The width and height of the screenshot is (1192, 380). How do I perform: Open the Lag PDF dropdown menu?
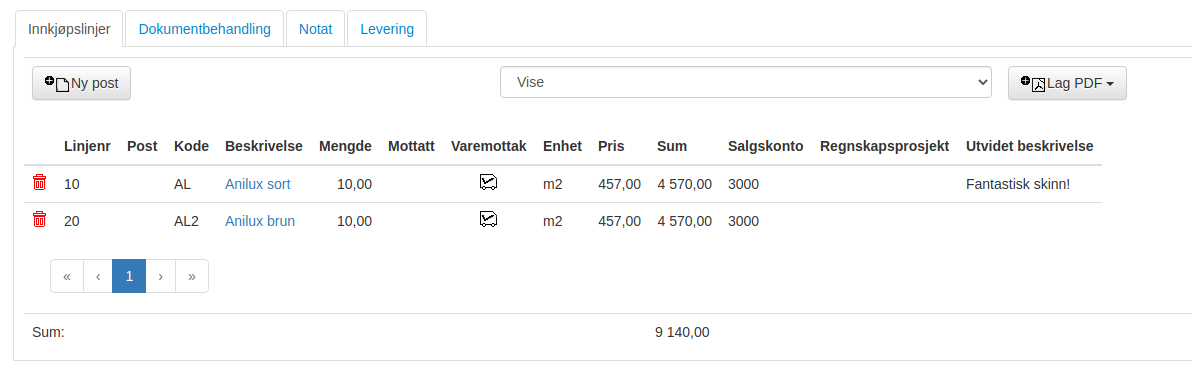tap(1067, 83)
